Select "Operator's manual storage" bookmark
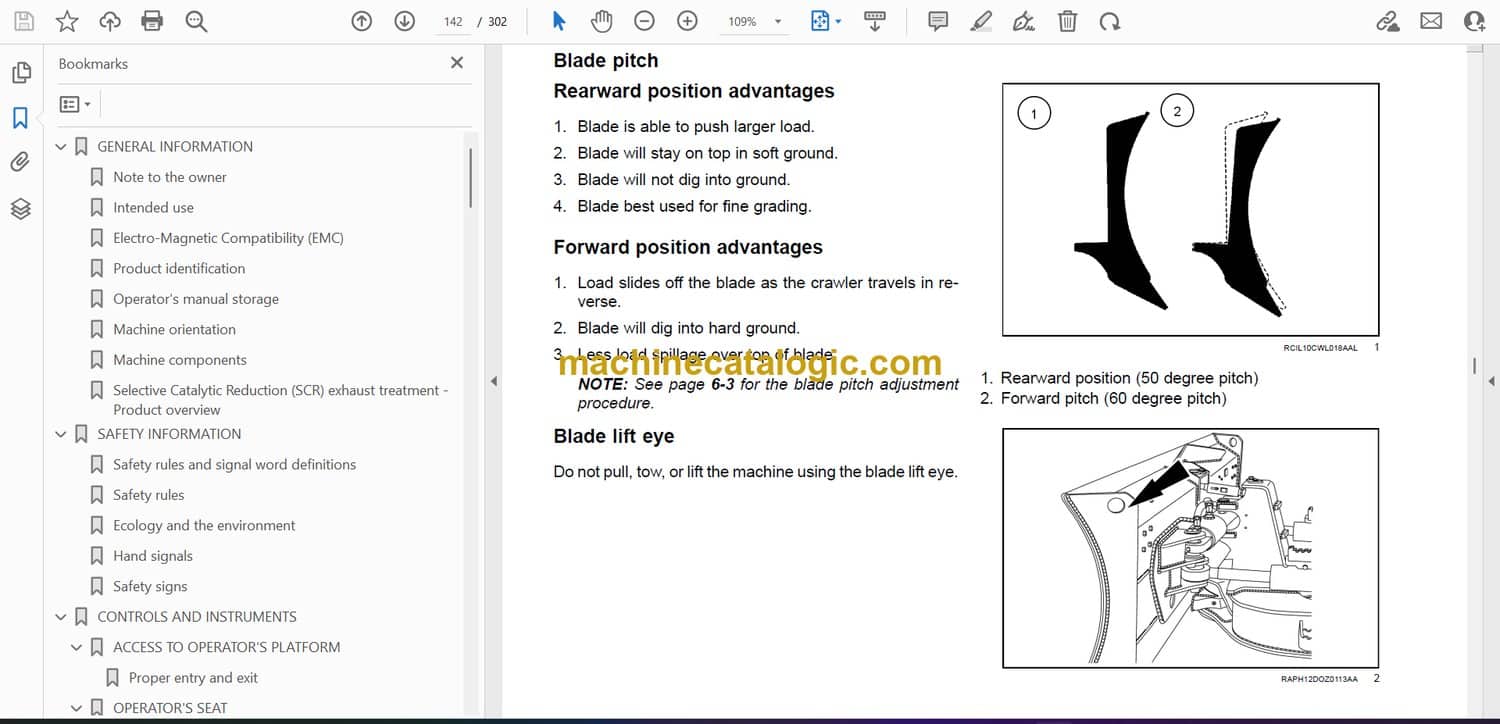This screenshot has height=724, width=1500. tap(196, 299)
